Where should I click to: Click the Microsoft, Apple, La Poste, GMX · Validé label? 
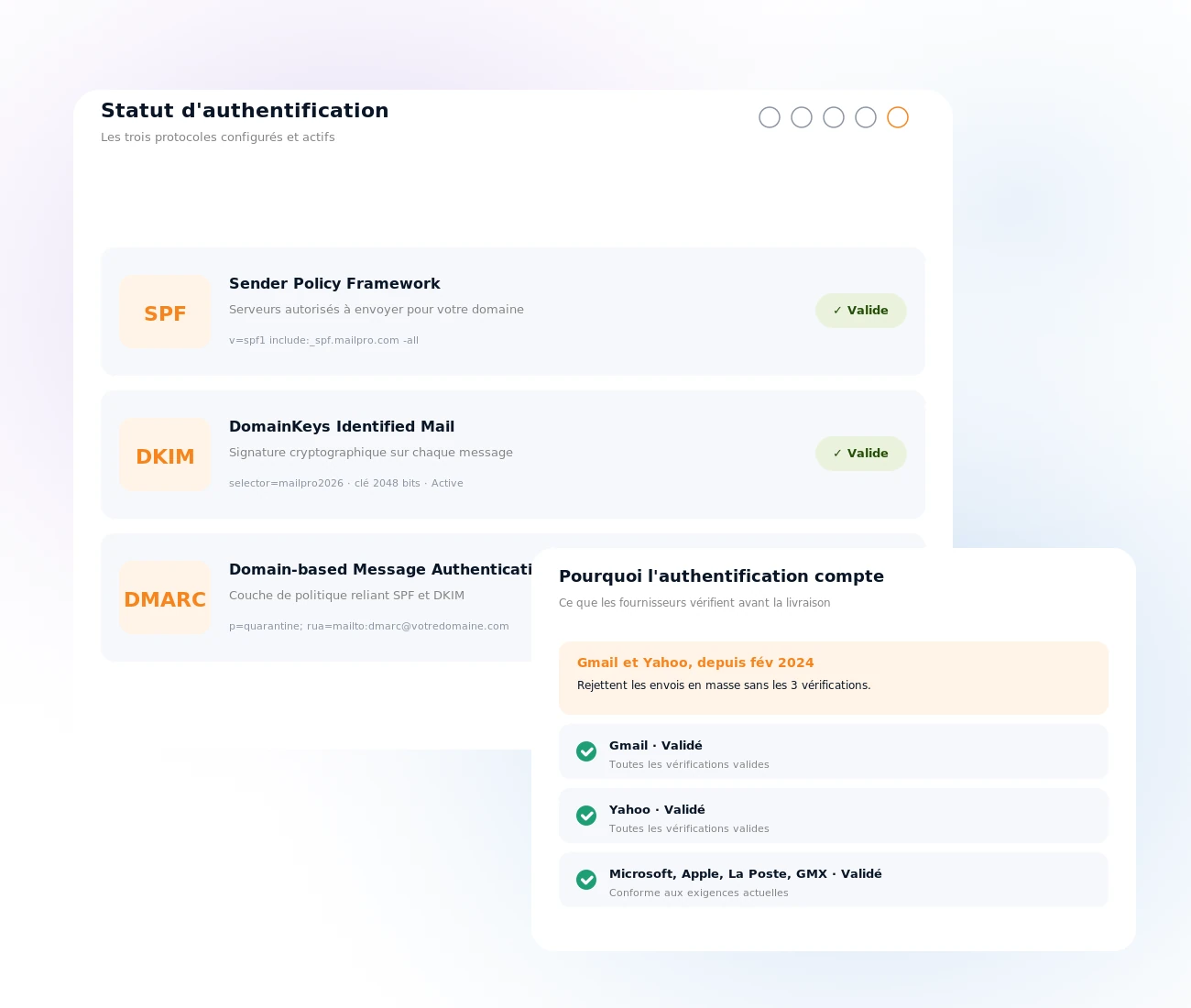746,874
